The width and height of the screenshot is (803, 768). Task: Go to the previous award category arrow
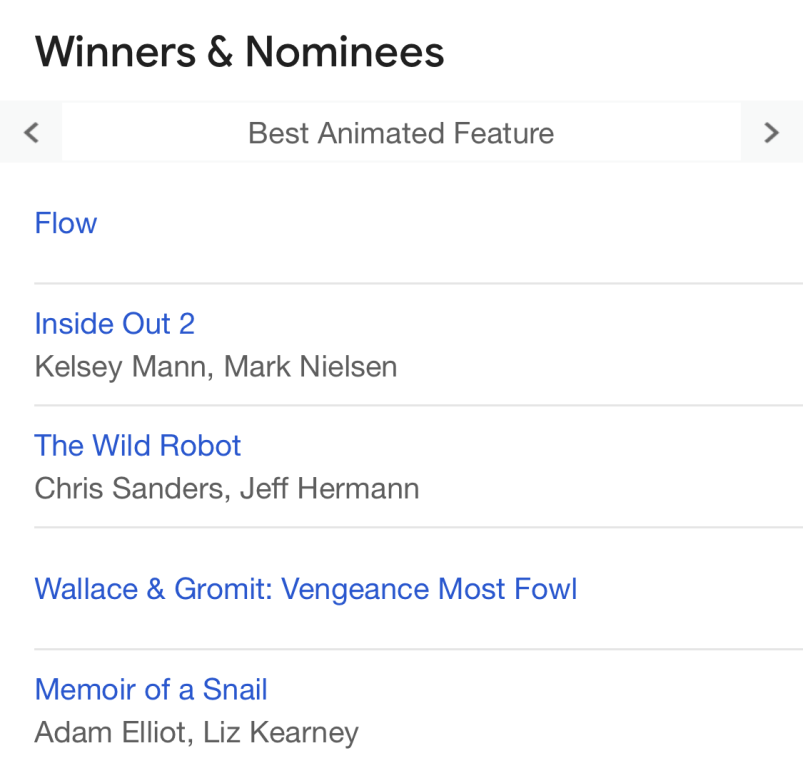31,132
